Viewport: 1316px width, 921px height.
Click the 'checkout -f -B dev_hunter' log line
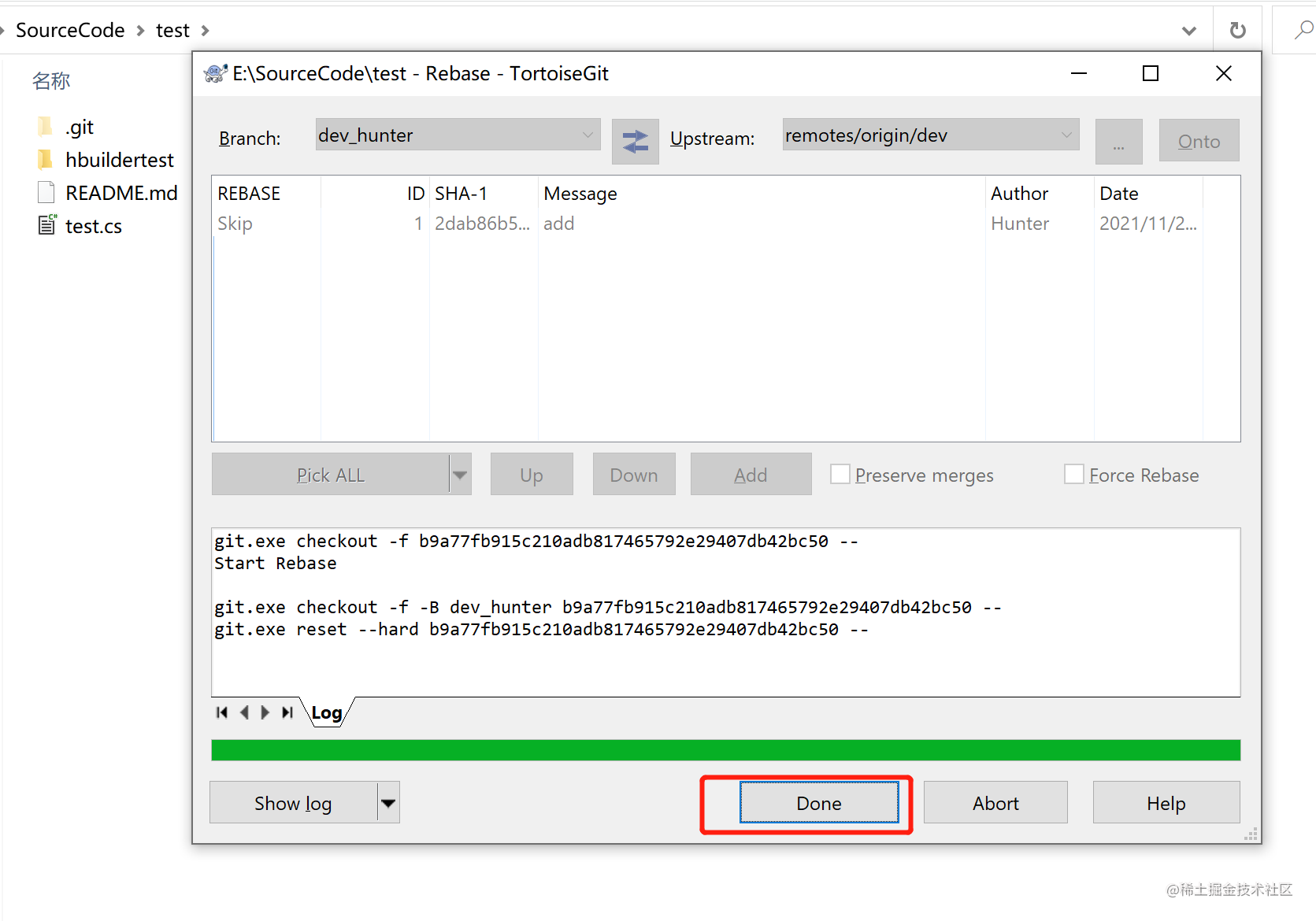608,607
